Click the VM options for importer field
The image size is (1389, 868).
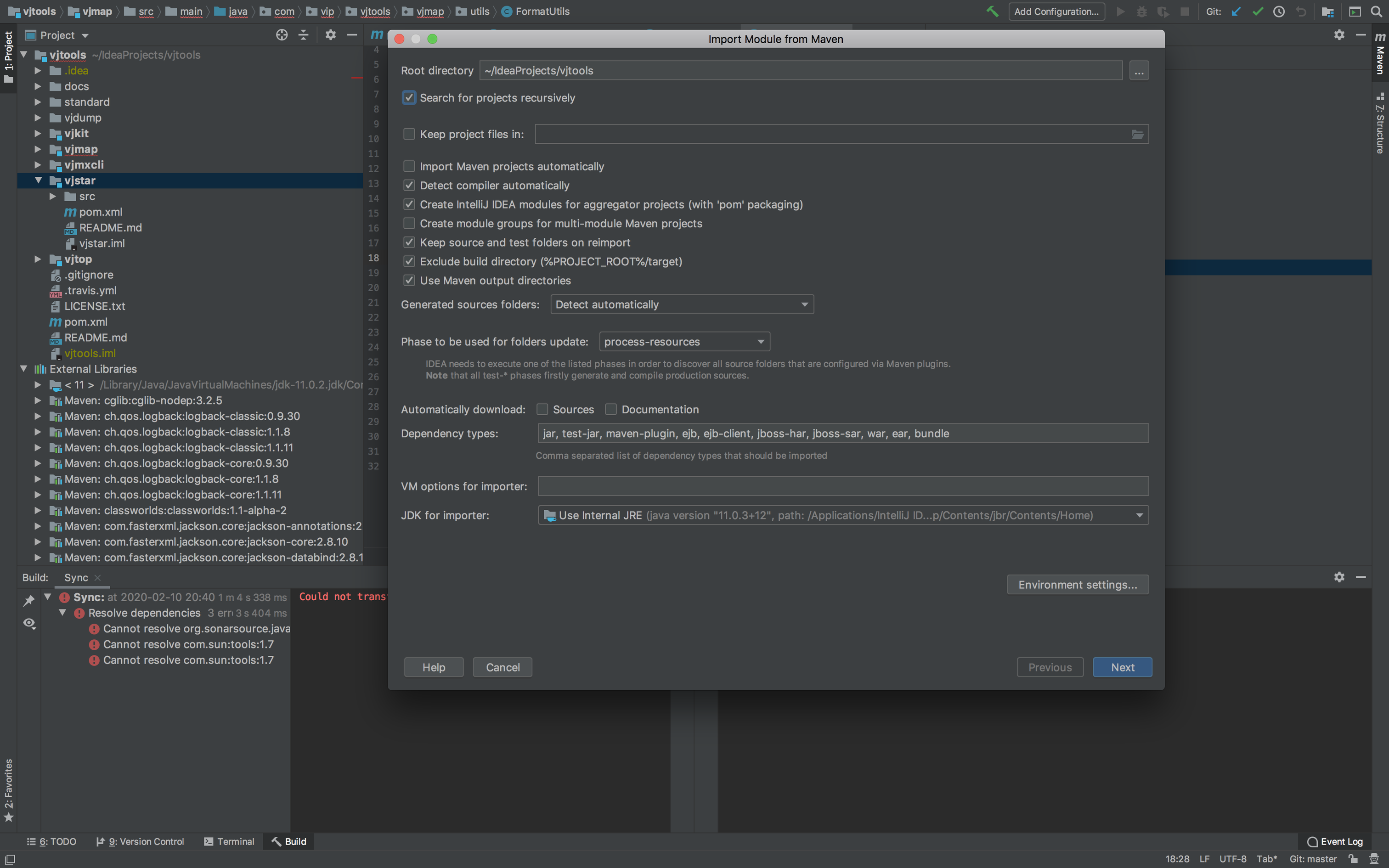[x=842, y=486]
